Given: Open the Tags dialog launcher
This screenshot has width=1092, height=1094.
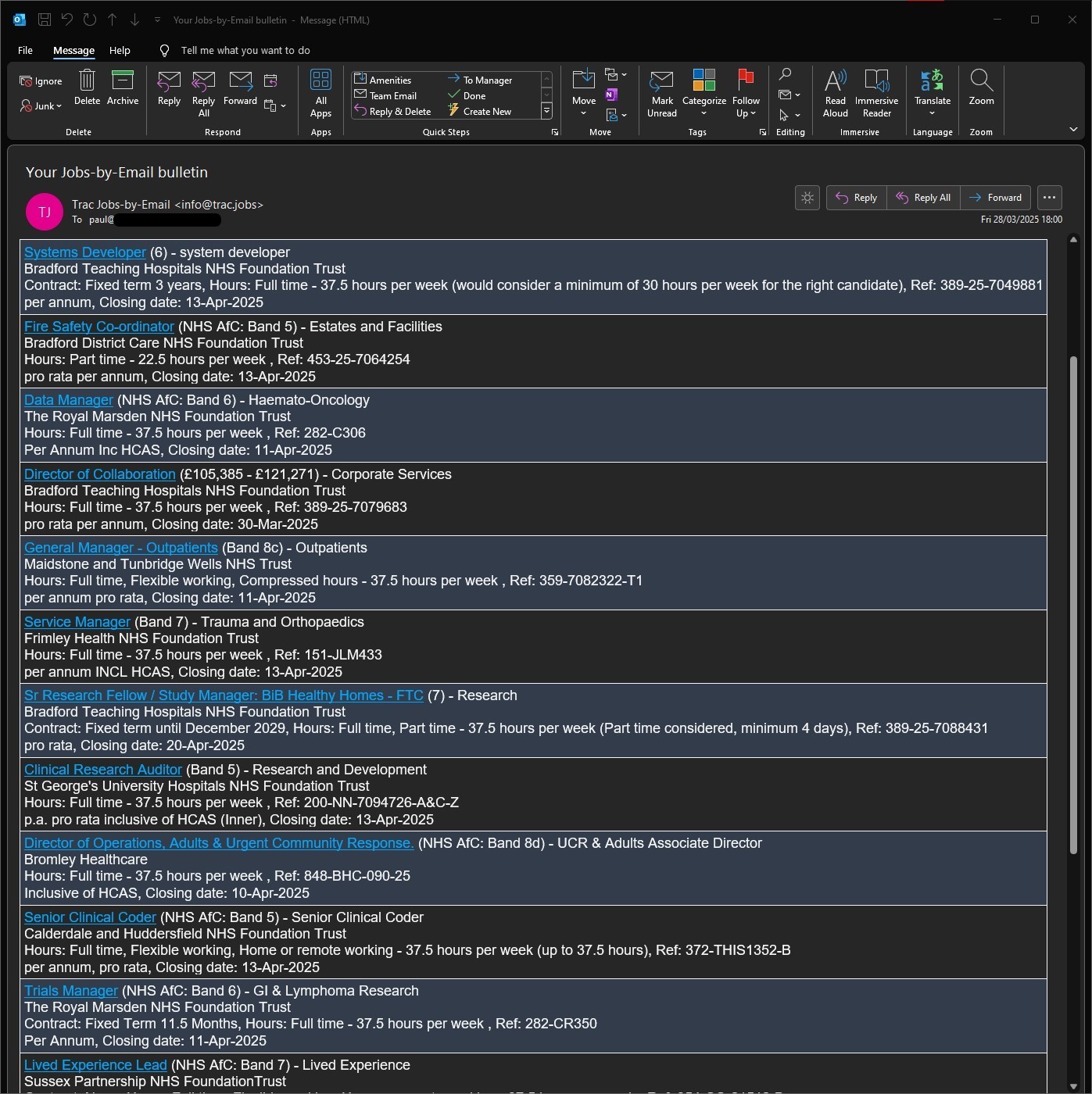Looking at the screenshot, I should (x=763, y=133).
